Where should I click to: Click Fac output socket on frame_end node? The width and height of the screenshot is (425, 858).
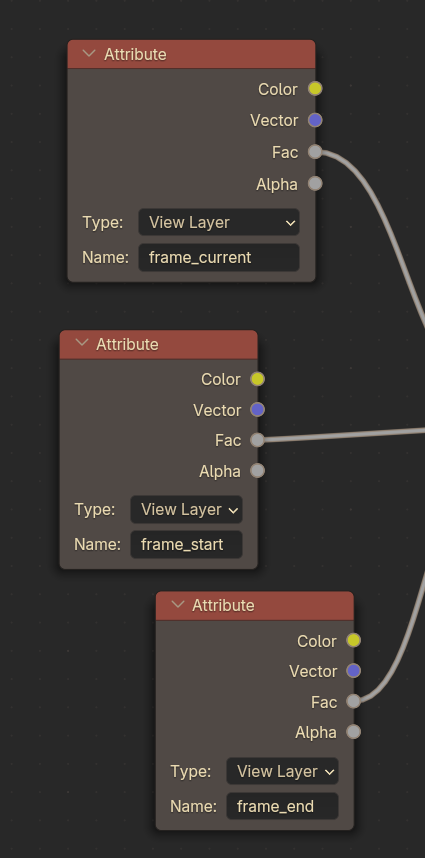[x=353, y=701]
